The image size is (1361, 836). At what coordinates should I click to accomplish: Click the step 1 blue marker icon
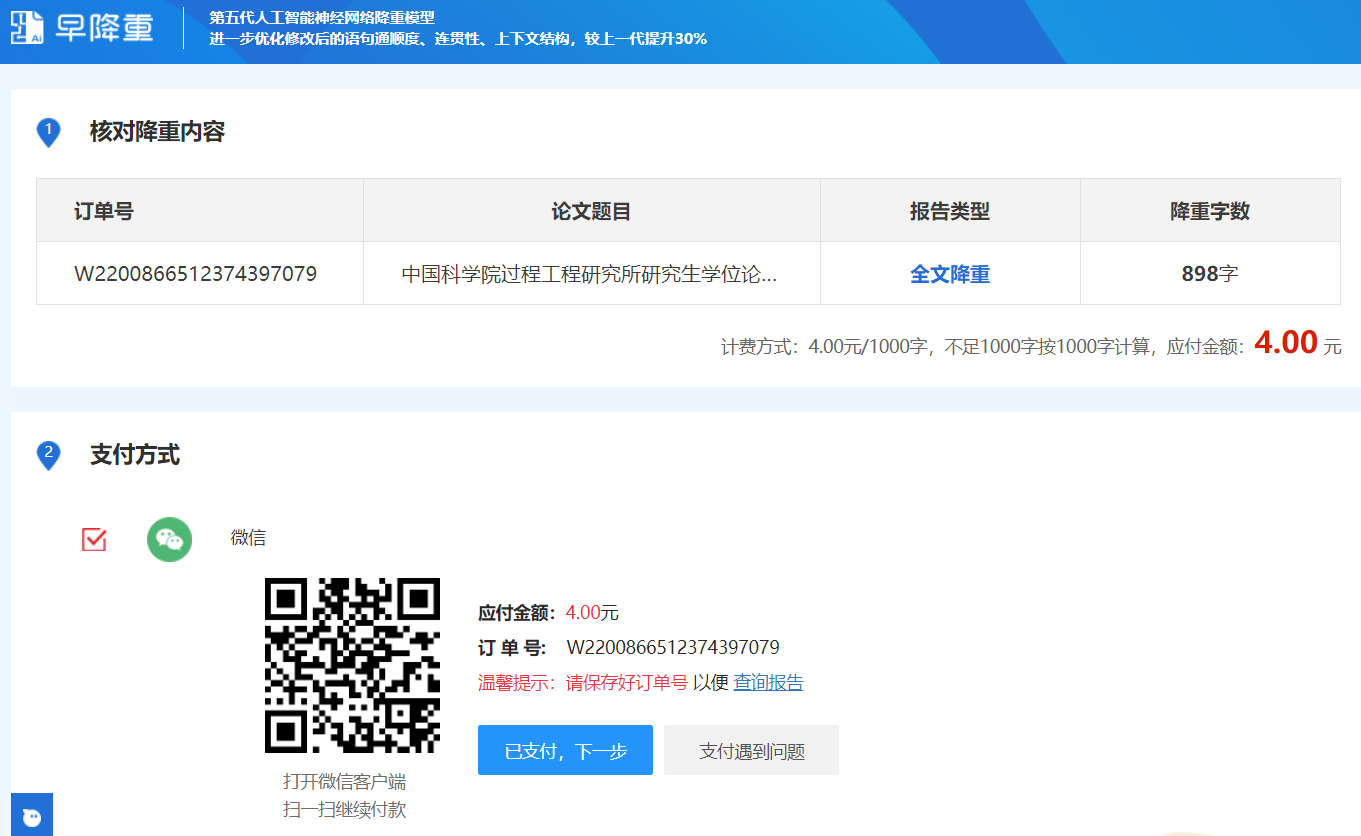49,133
